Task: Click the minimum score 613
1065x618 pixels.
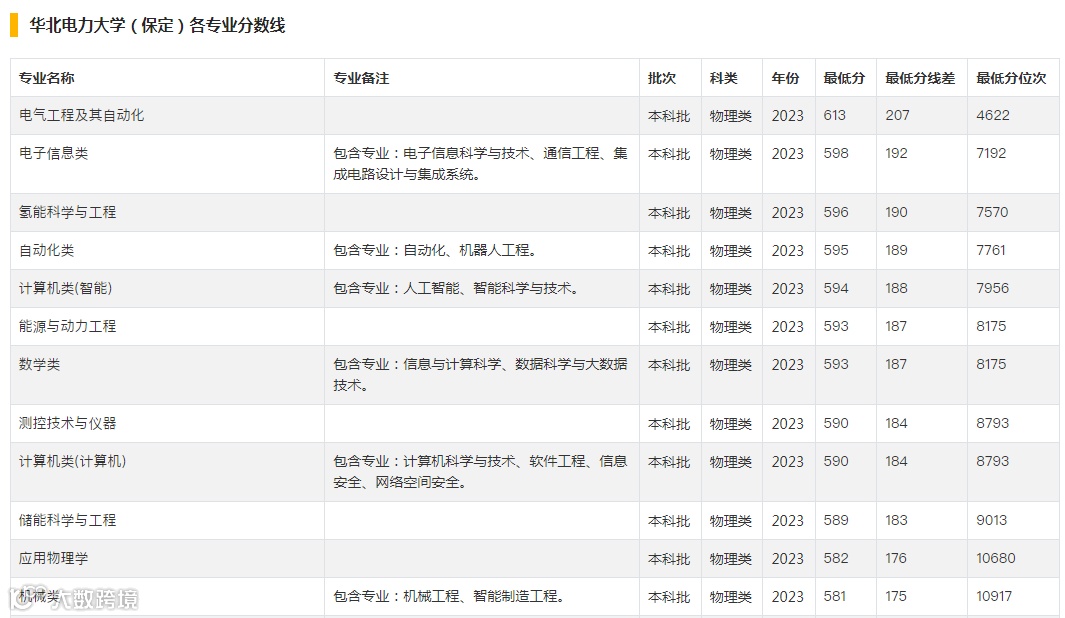Action: point(835,115)
